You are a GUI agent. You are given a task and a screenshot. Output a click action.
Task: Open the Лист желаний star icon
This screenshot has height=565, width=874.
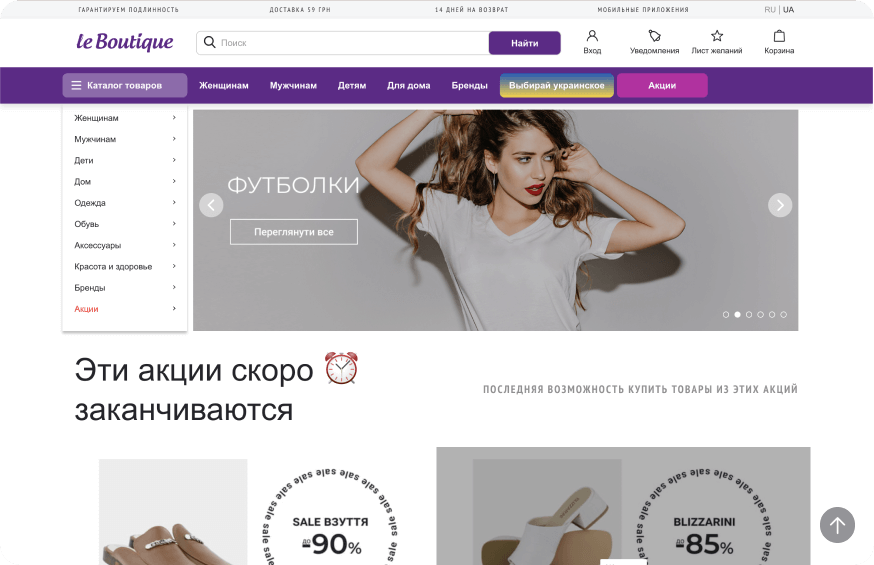click(717, 36)
